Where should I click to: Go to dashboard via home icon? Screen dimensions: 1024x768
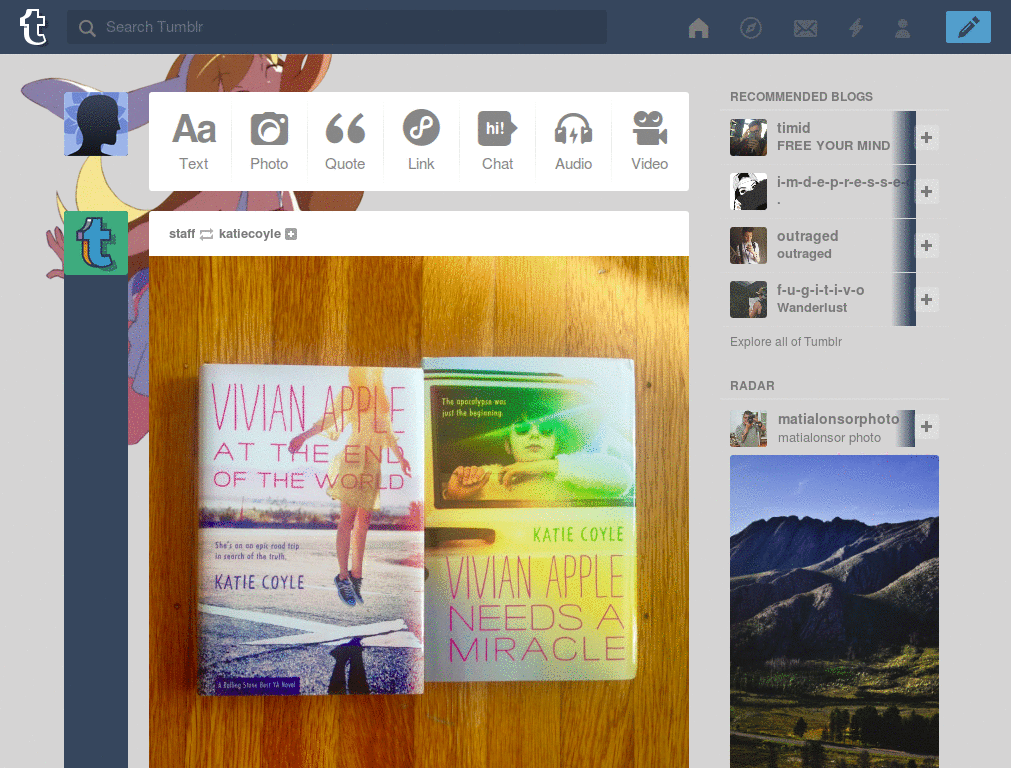pyautogui.click(x=699, y=28)
